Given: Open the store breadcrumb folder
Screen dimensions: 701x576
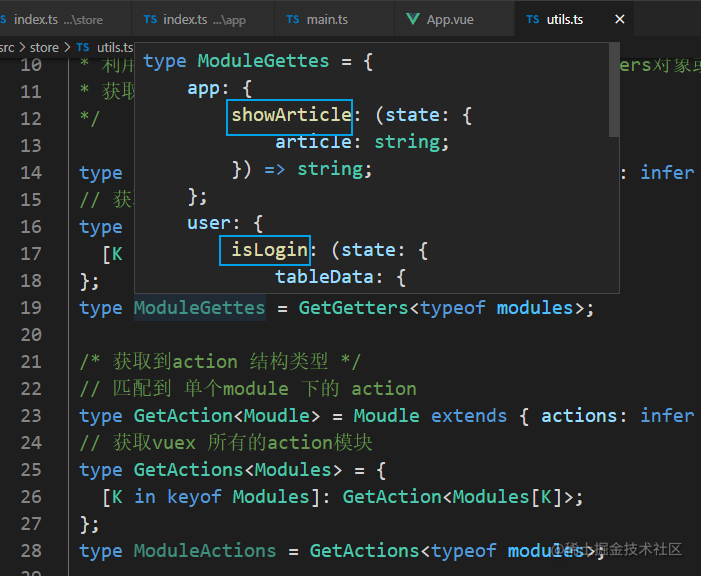Looking at the screenshot, I should click(44, 47).
